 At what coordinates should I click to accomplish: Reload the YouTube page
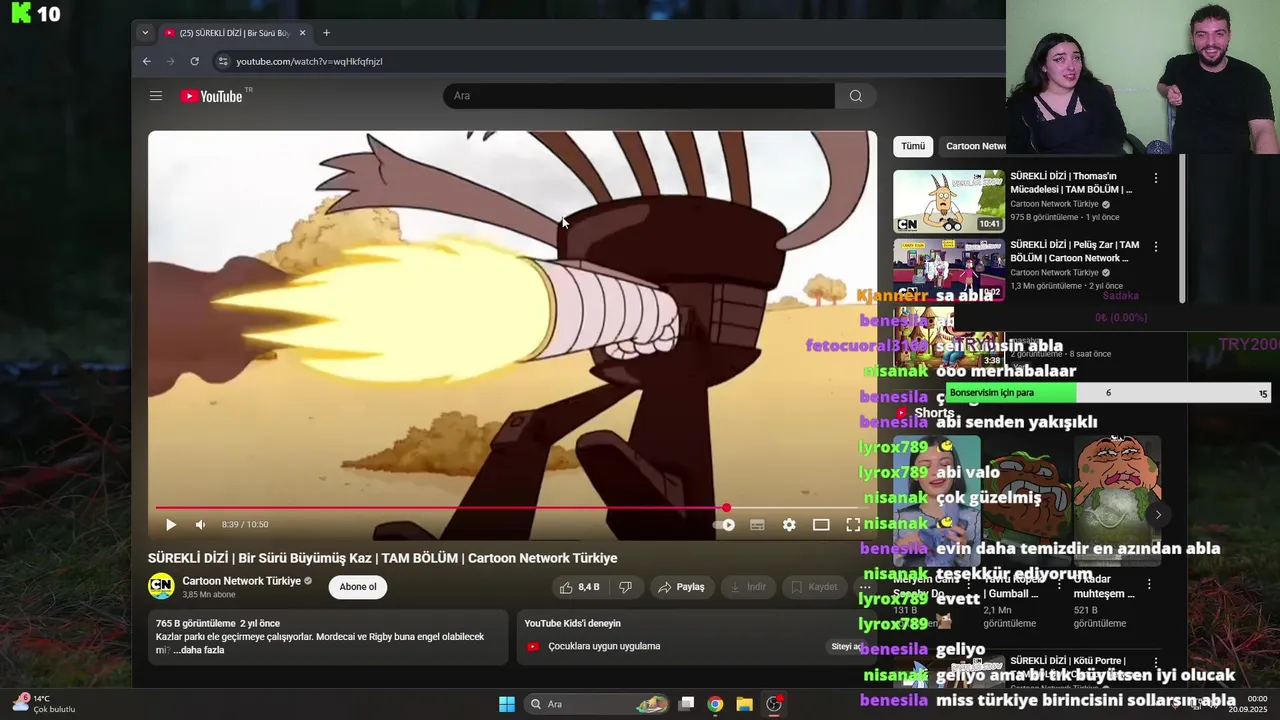194,61
